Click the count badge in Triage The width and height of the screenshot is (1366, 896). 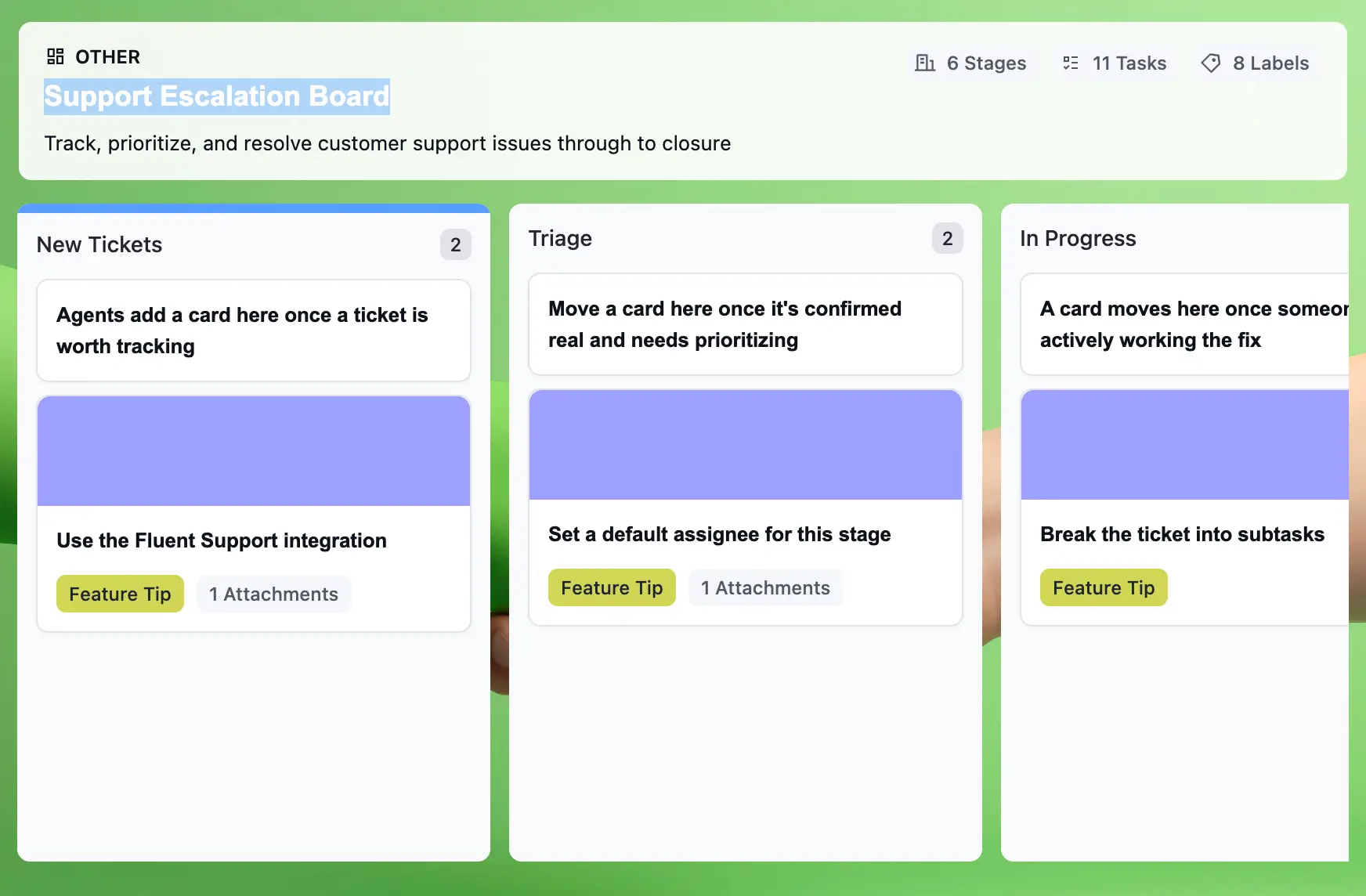[x=948, y=238]
